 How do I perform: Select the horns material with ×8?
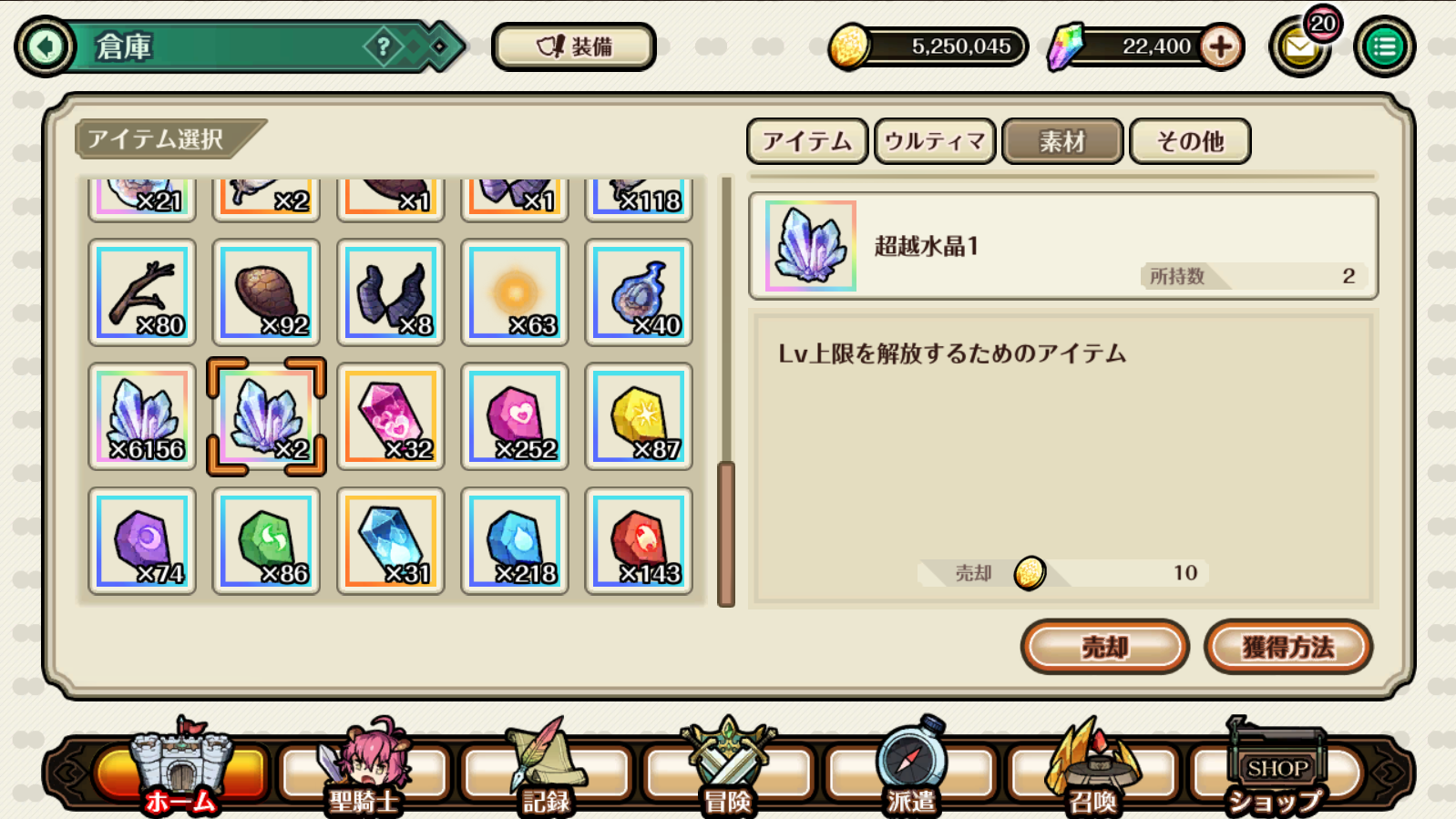coord(391,292)
